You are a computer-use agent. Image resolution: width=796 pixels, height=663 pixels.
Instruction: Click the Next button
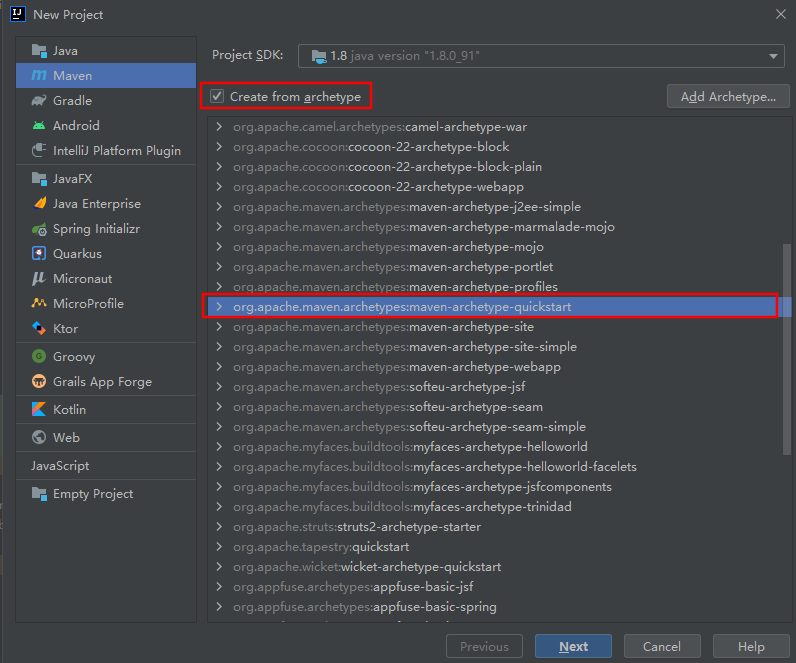pyautogui.click(x=573, y=646)
